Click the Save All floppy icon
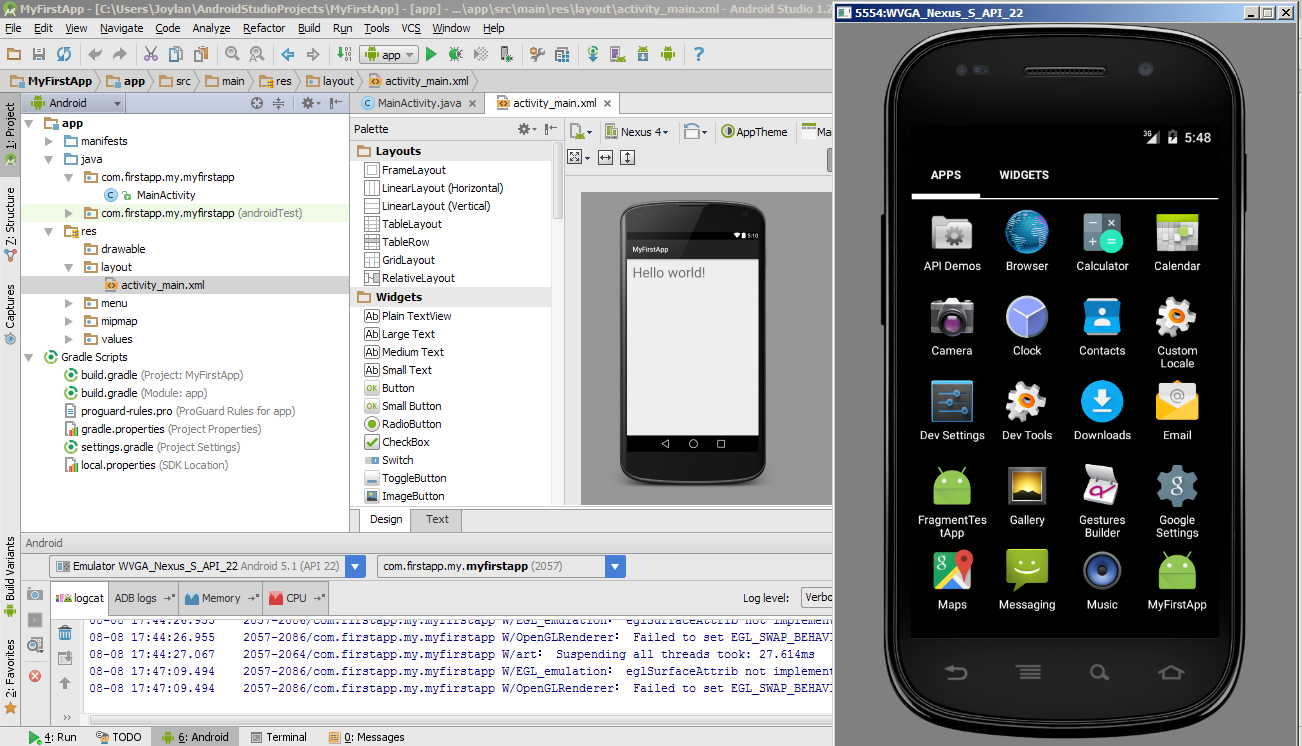1302x746 pixels. 39,54
